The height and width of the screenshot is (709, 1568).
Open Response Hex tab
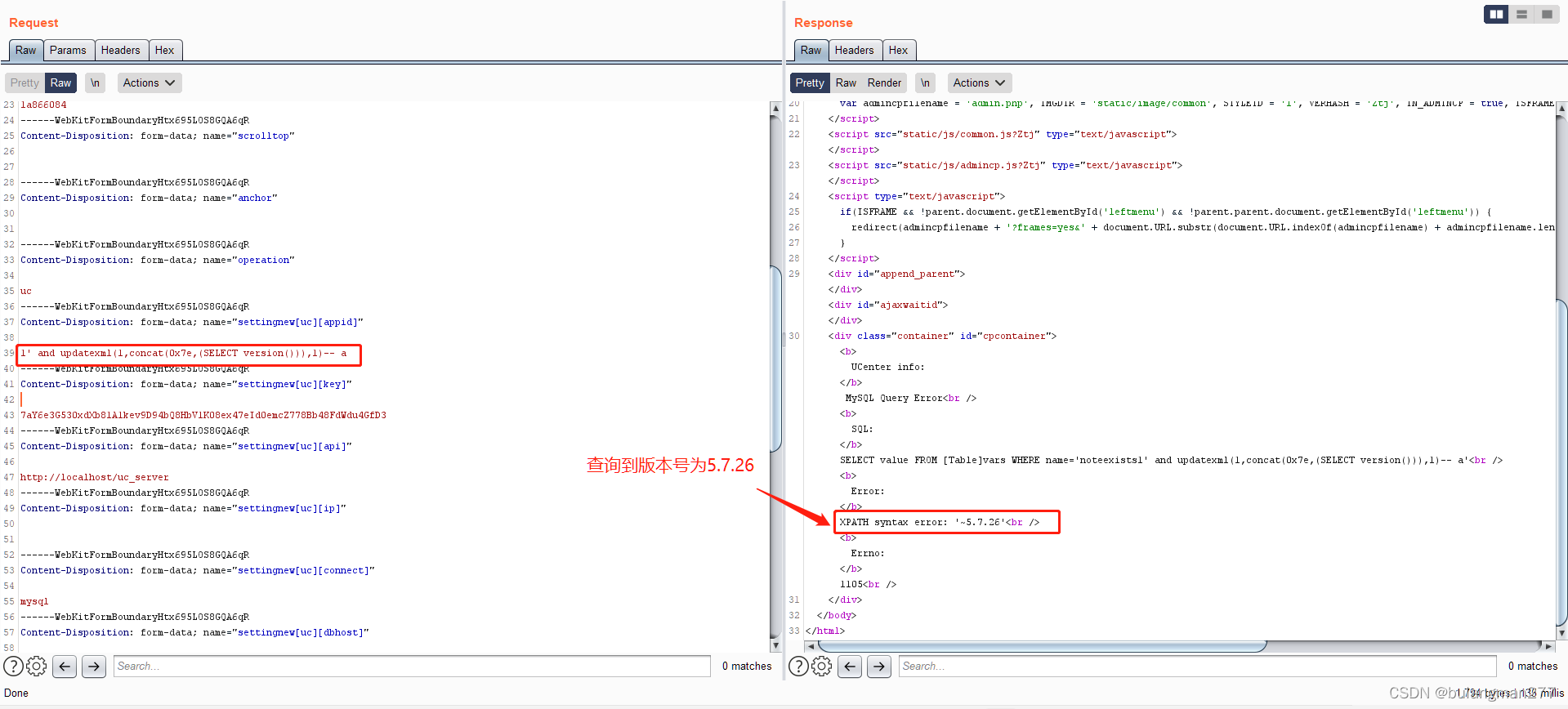pos(898,50)
